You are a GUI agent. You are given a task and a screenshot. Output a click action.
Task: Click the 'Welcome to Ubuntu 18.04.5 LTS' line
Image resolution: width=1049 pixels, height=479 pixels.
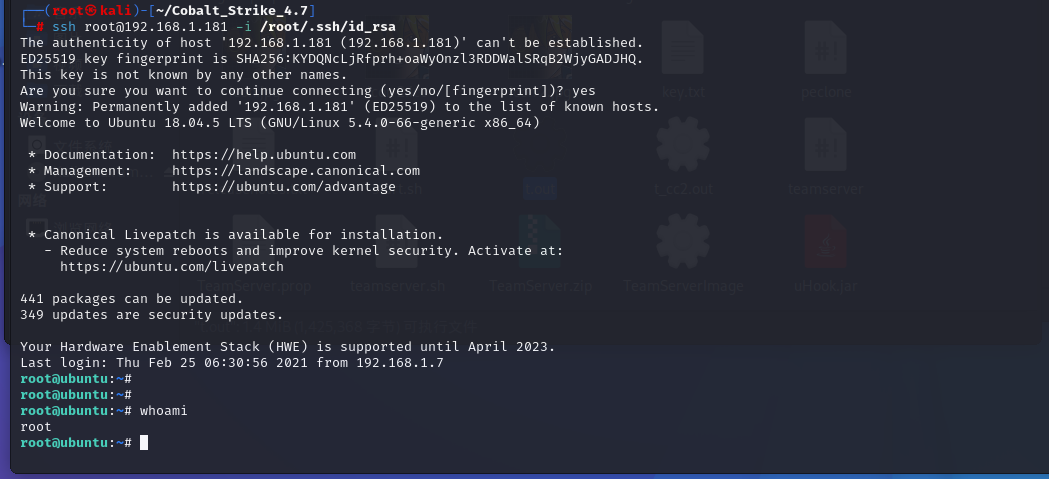click(280, 123)
